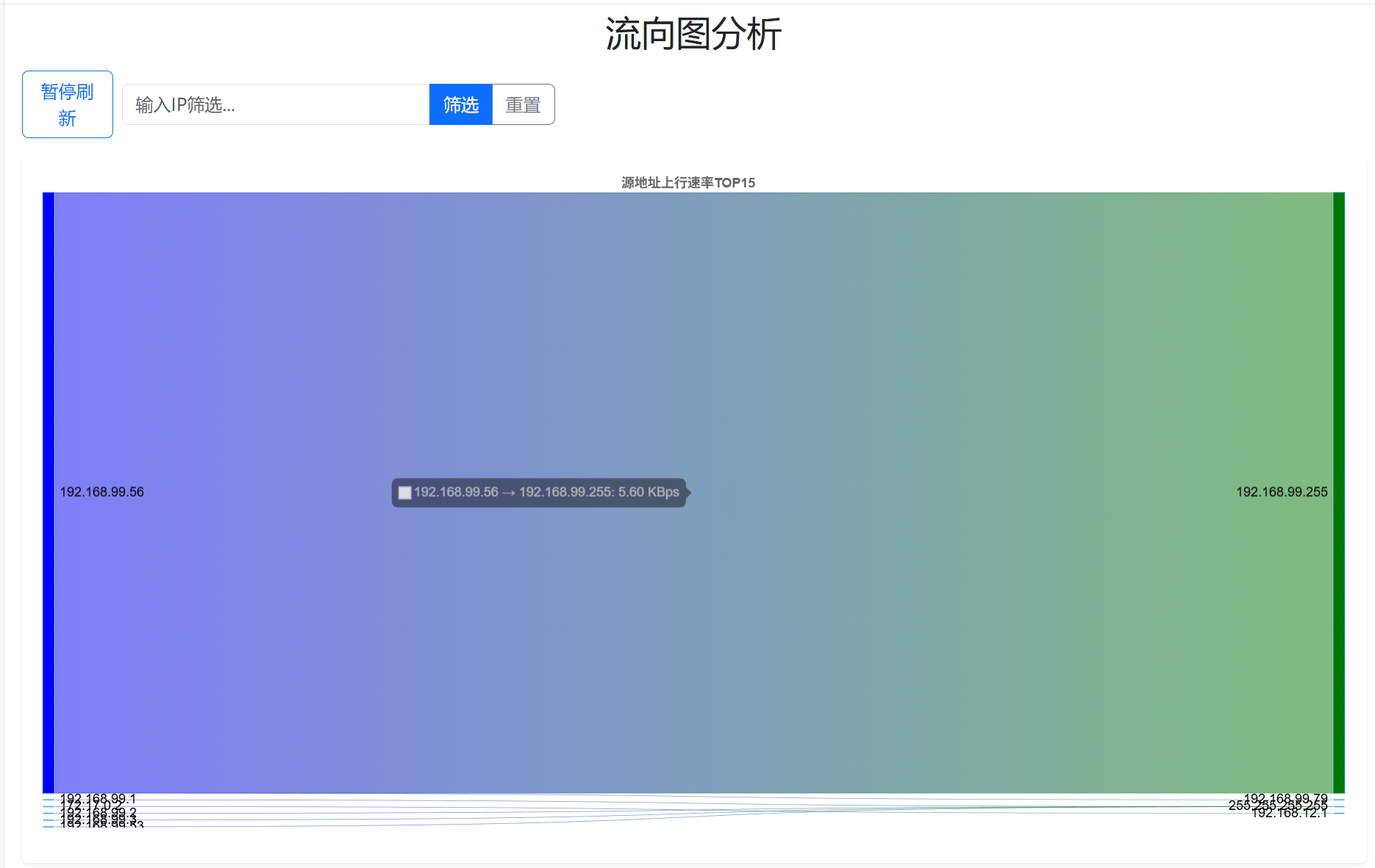1375x868 pixels.
Task: Click the small node marker beside 192.168.99.1
Action: pos(49,799)
